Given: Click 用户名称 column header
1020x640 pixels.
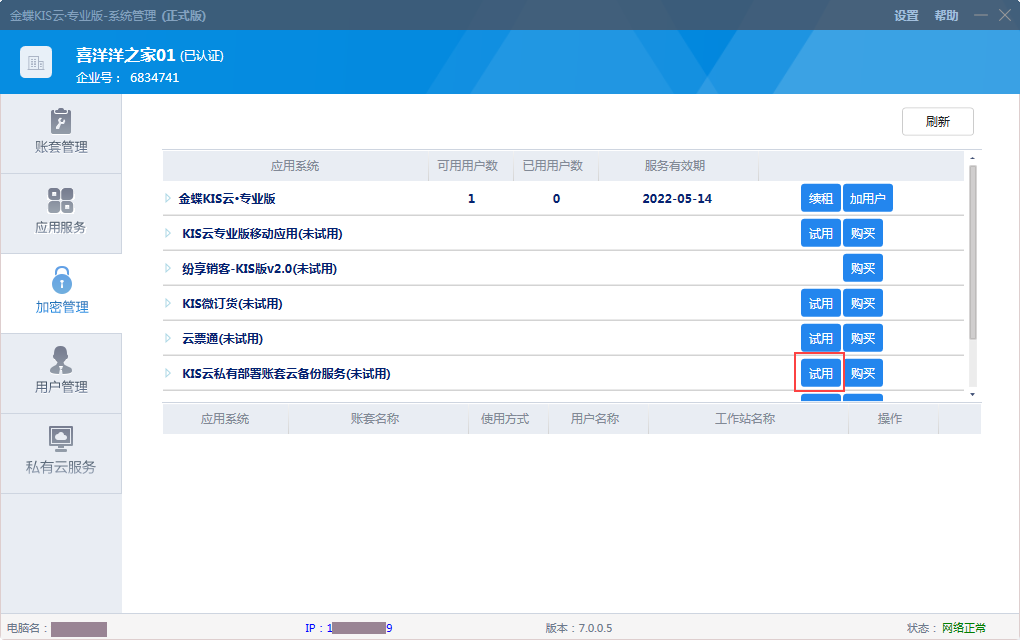Looking at the screenshot, I should point(595,419).
